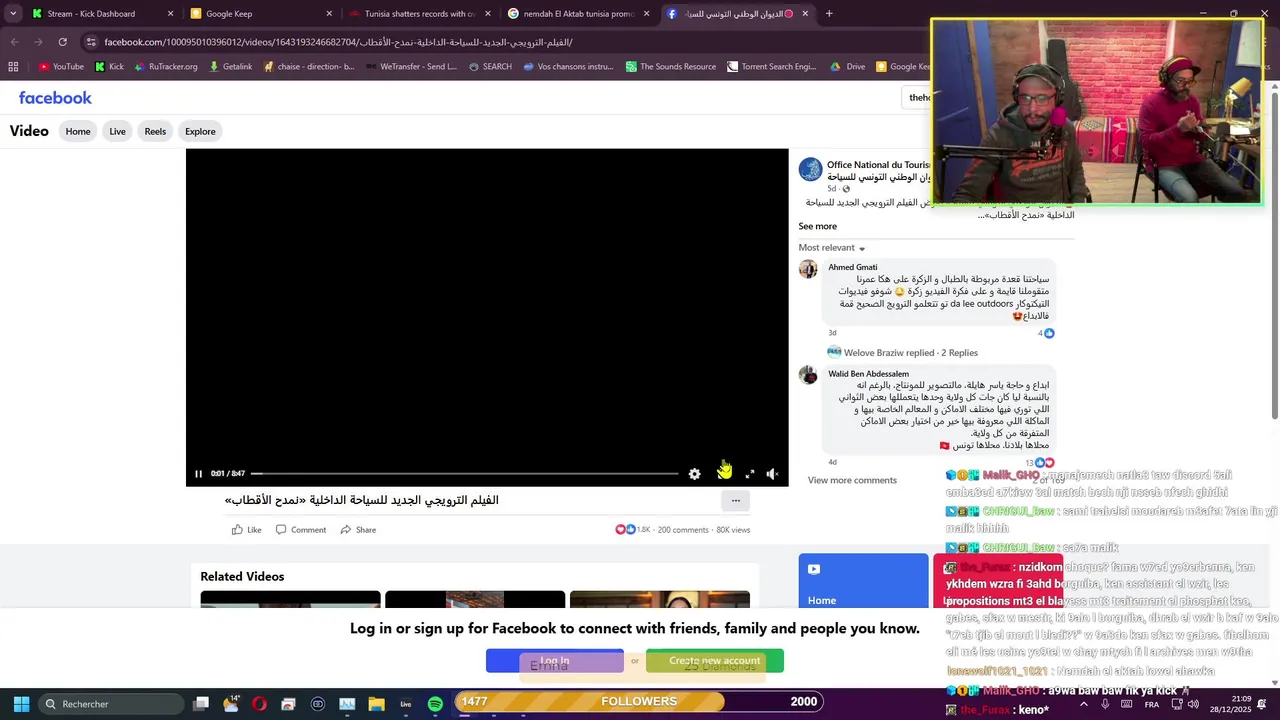Pause the Facebook video playback
This screenshot has width=1280, height=720.
(198, 474)
